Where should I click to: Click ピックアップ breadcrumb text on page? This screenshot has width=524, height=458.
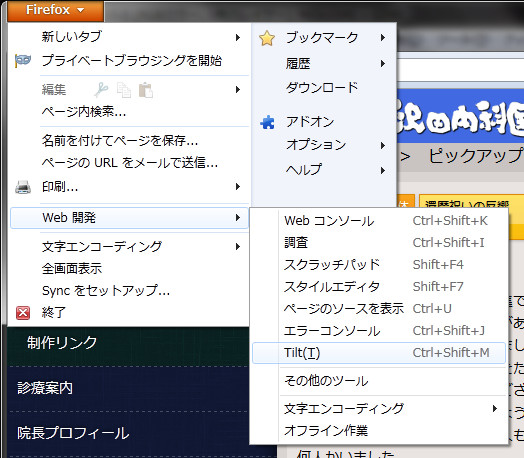pos(476,156)
